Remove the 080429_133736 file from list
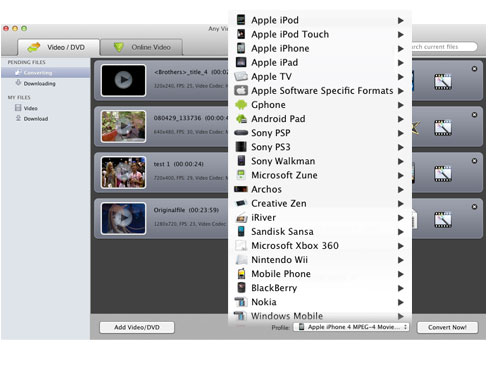Viewport: 491px width, 379px height. coord(474,115)
